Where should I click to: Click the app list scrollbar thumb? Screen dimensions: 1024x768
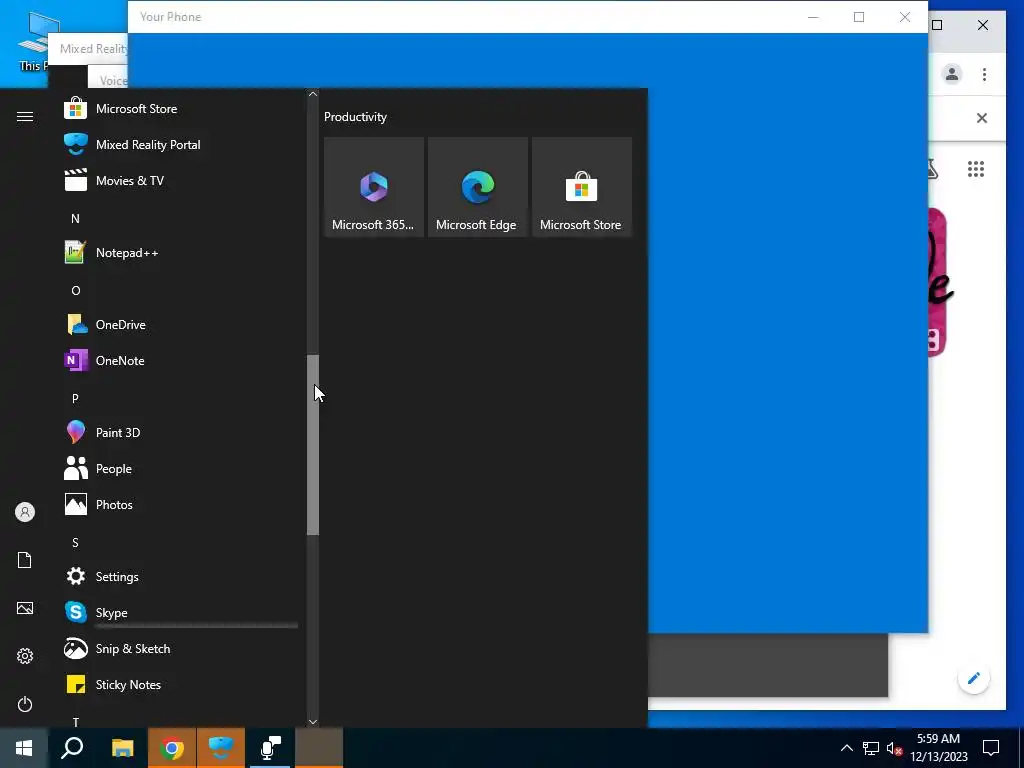(313, 445)
